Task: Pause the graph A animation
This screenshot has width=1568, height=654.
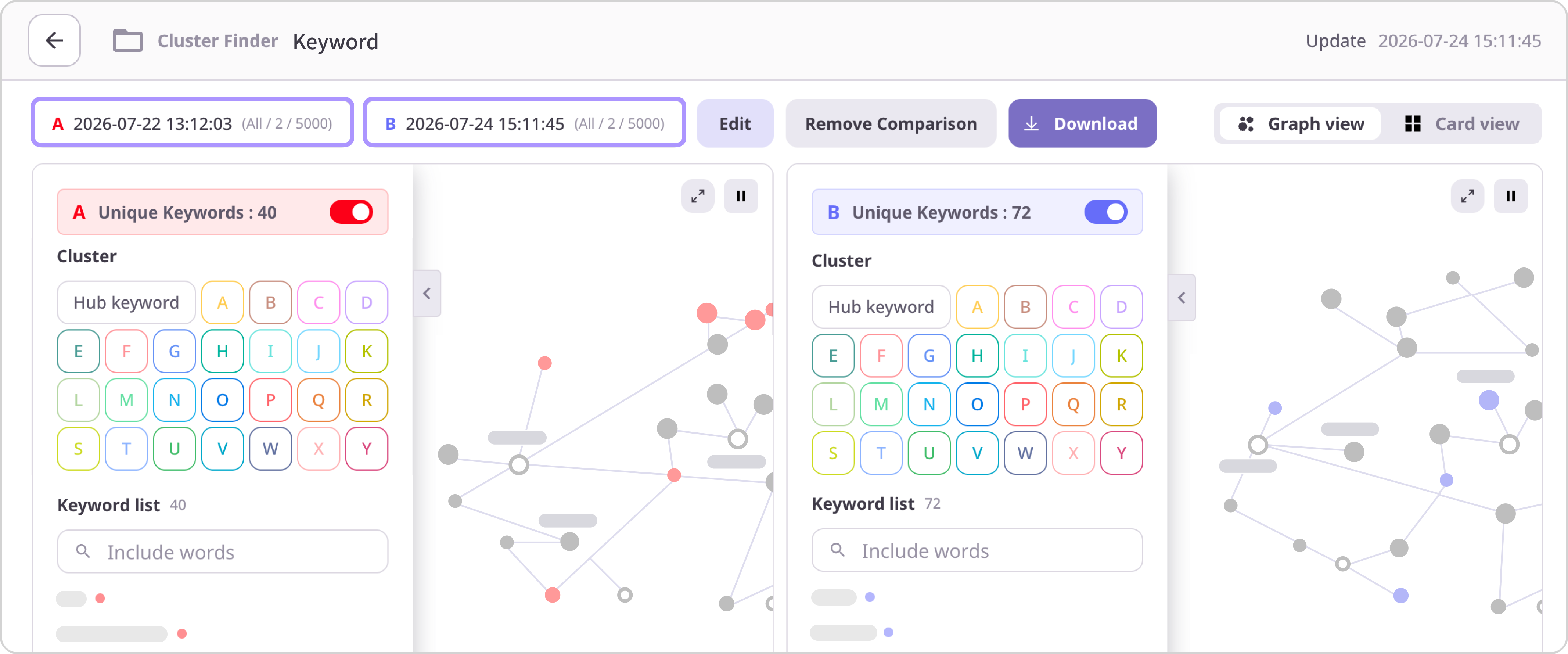Action: pos(741,196)
